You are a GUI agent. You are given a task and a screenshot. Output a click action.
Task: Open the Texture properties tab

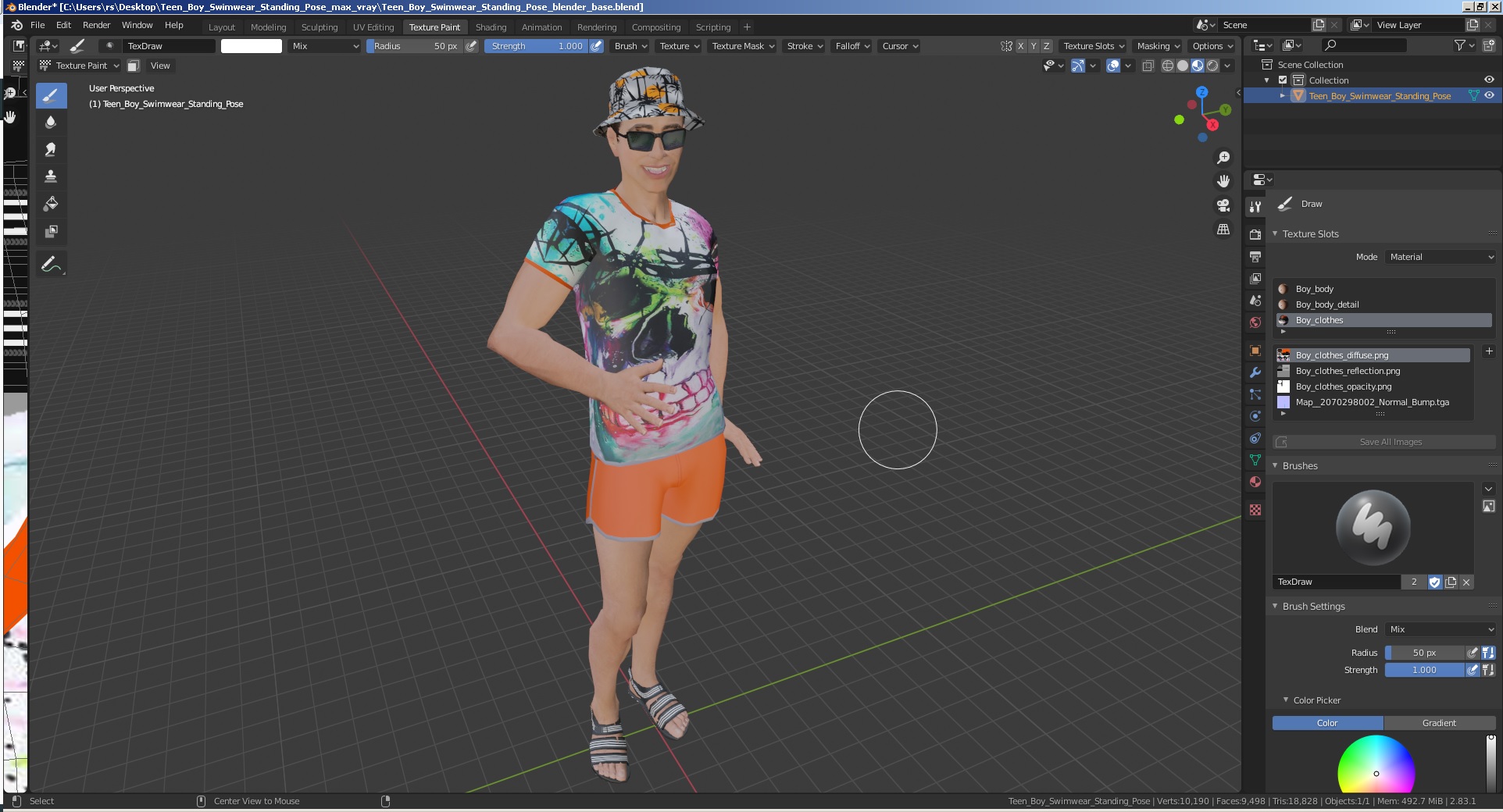(x=1255, y=510)
